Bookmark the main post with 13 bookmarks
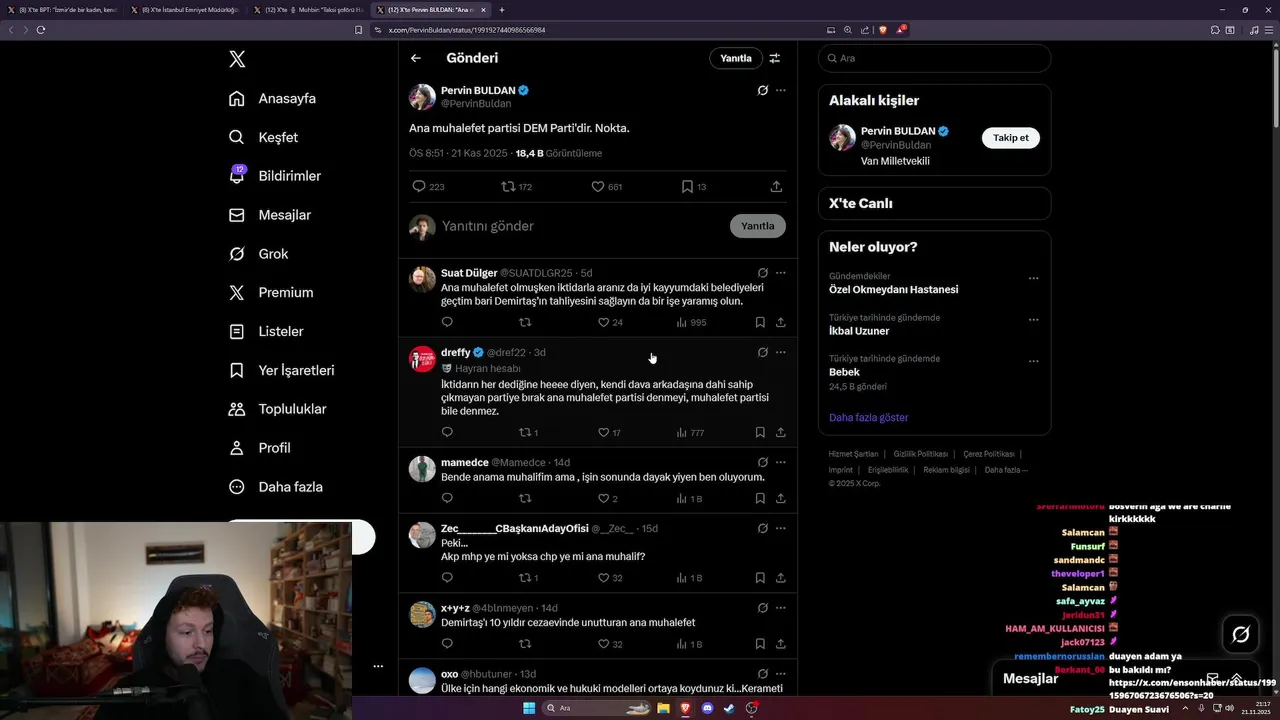This screenshot has width=1280, height=720. (693, 186)
